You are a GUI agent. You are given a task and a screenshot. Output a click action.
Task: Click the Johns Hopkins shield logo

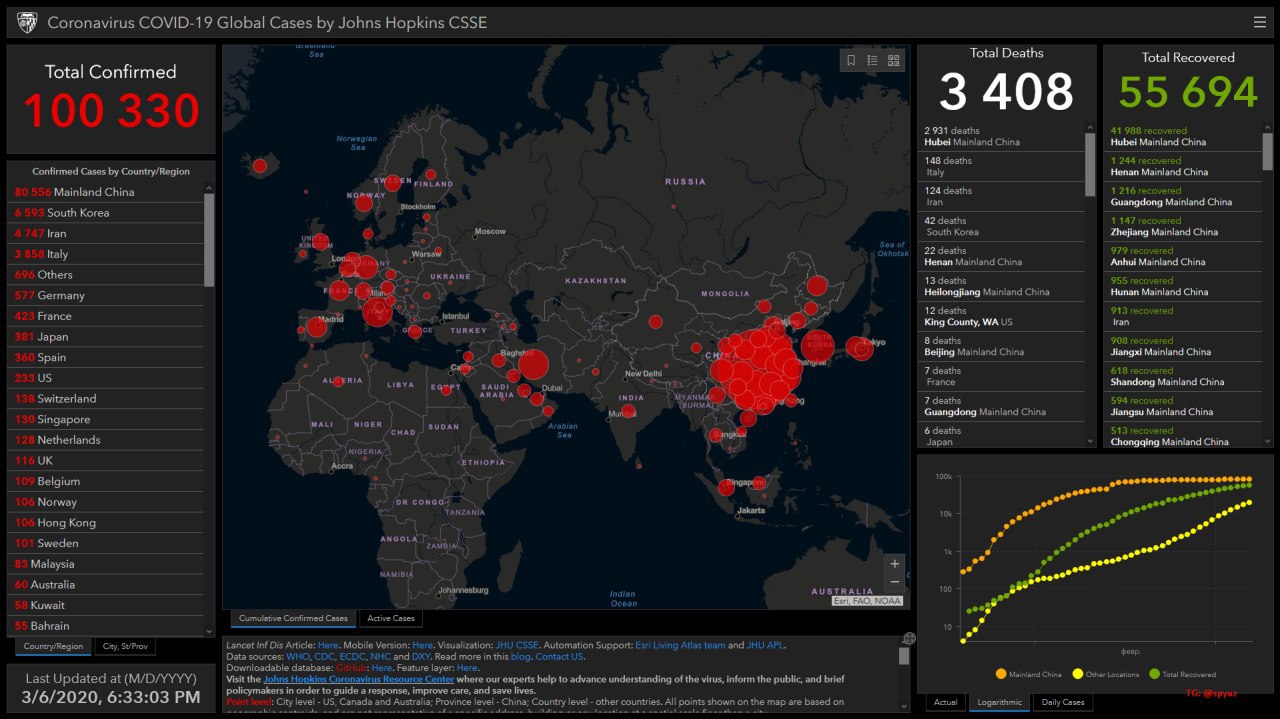pyautogui.click(x=27, y=22)
